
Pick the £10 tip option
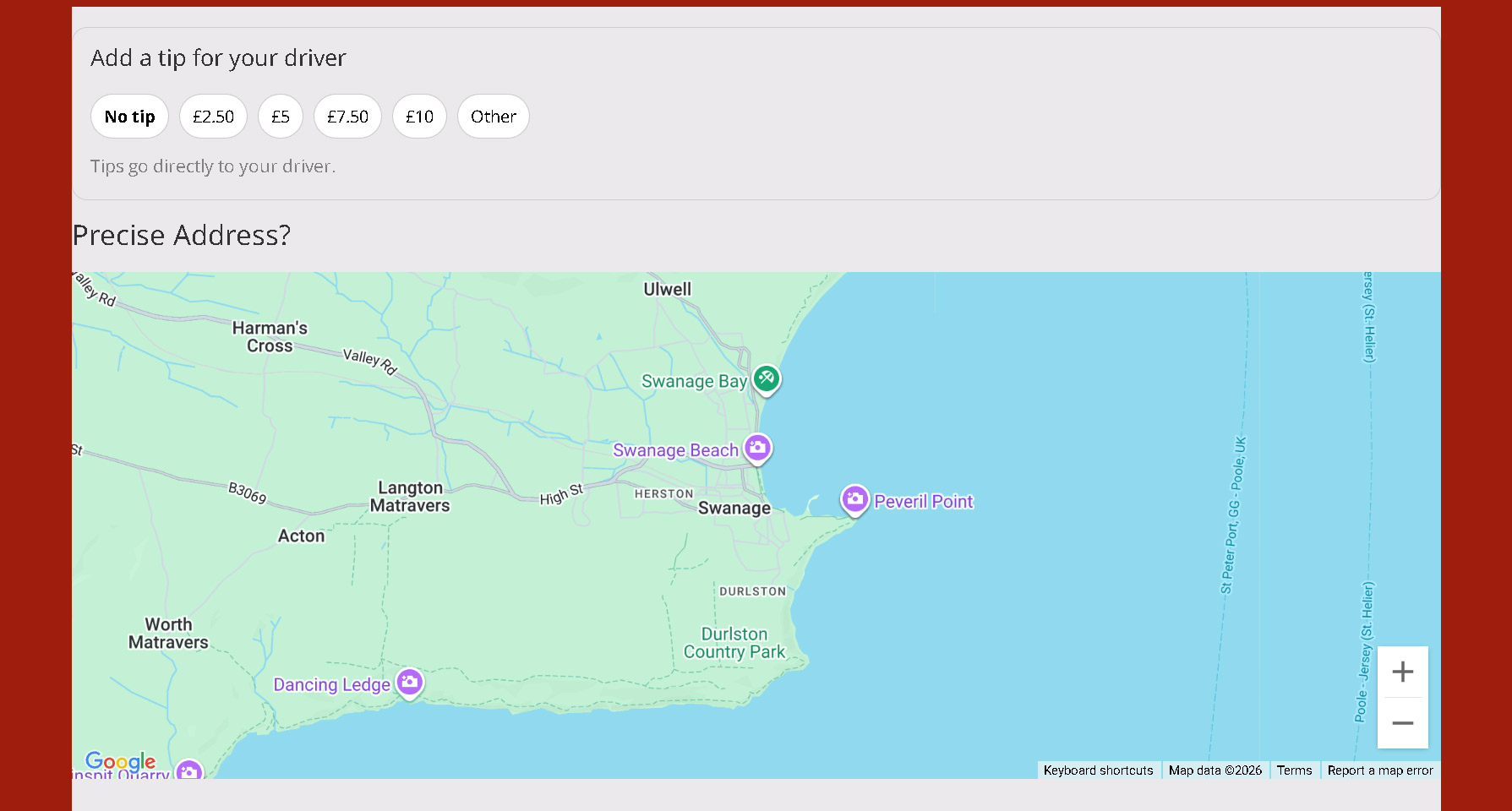click(x=419, y=116)
